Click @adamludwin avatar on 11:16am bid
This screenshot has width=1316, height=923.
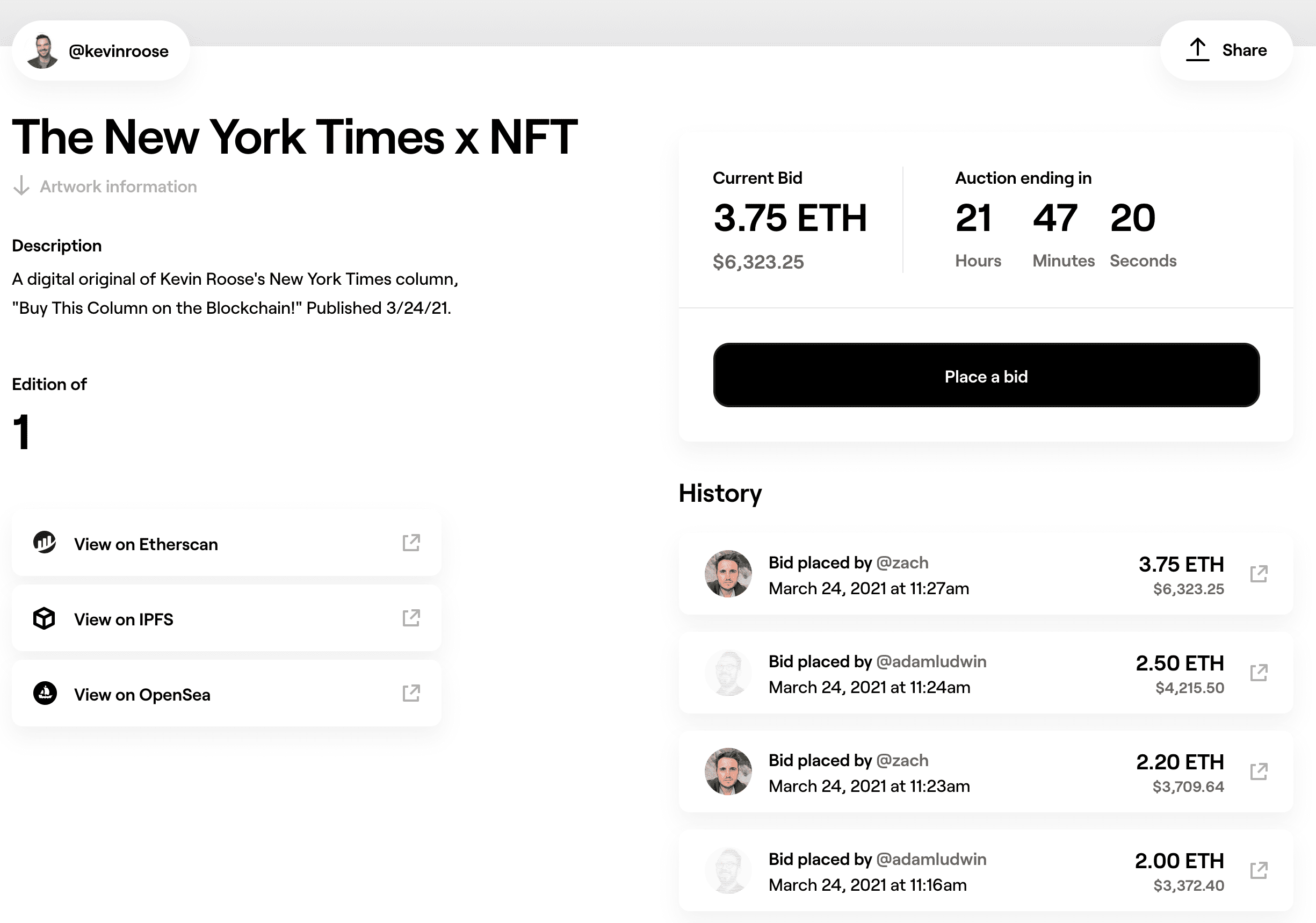click(728, 870)
